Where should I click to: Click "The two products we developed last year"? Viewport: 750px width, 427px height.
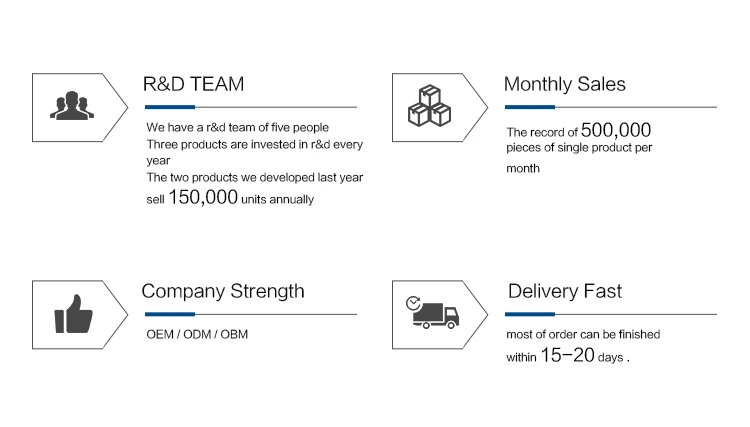(x=254, y=177)
